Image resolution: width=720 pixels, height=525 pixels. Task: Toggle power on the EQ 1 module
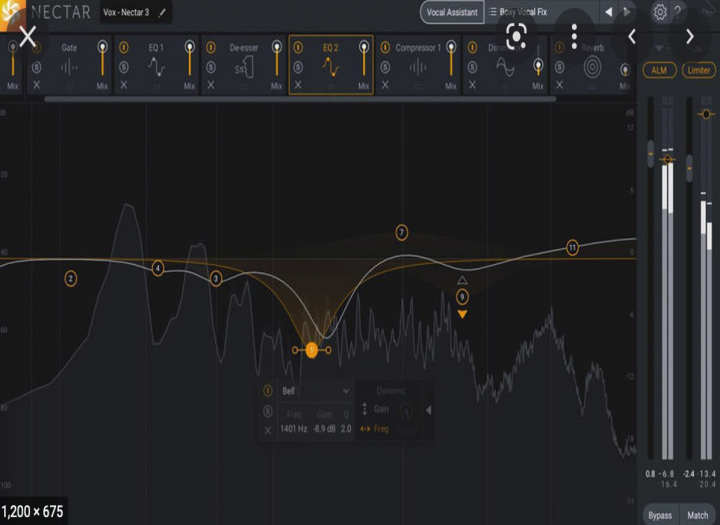[124, 47]
